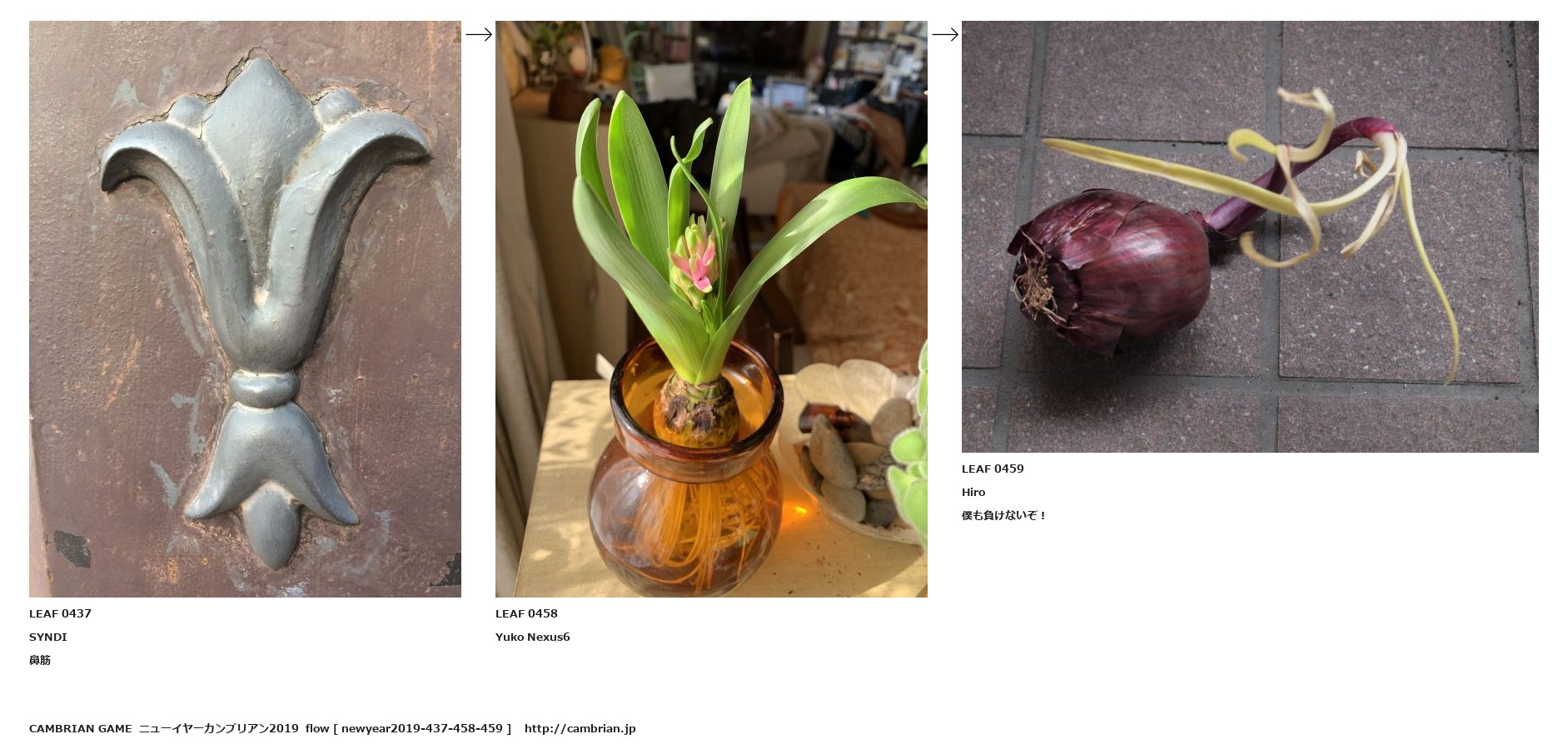
Task: Open the sprouting red onion photo
Action: [x=1250, y=236]
